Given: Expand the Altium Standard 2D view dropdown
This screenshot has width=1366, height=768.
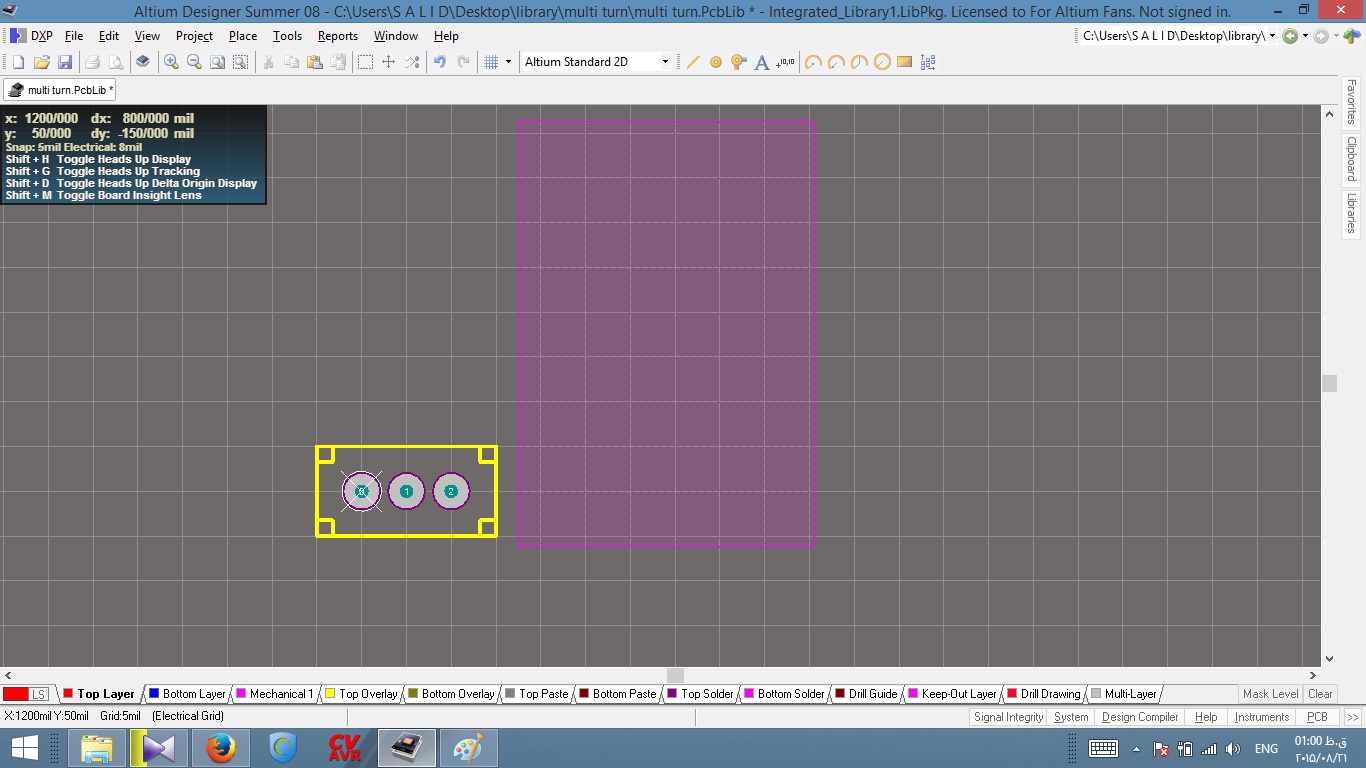Looking at the screenshot, I should click(x=665, y=62).
